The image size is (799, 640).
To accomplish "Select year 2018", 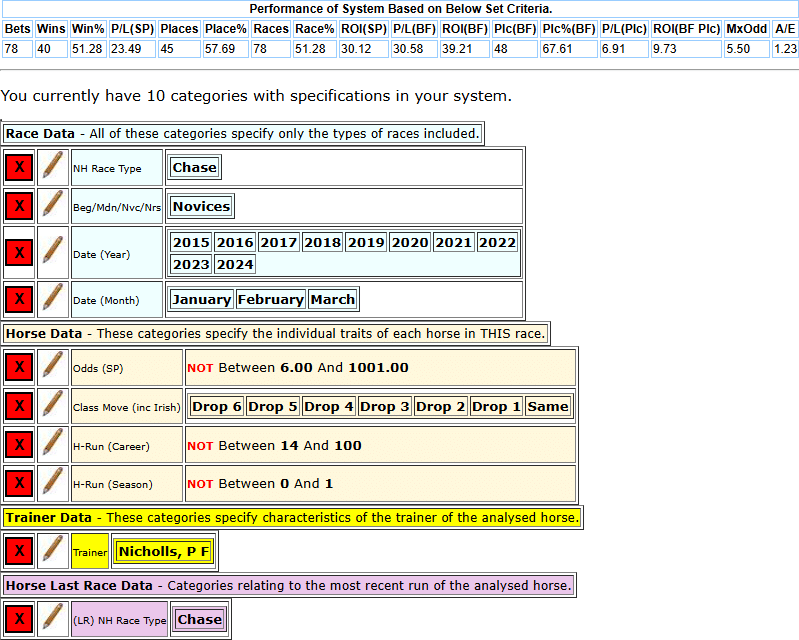I will point(323,242).
